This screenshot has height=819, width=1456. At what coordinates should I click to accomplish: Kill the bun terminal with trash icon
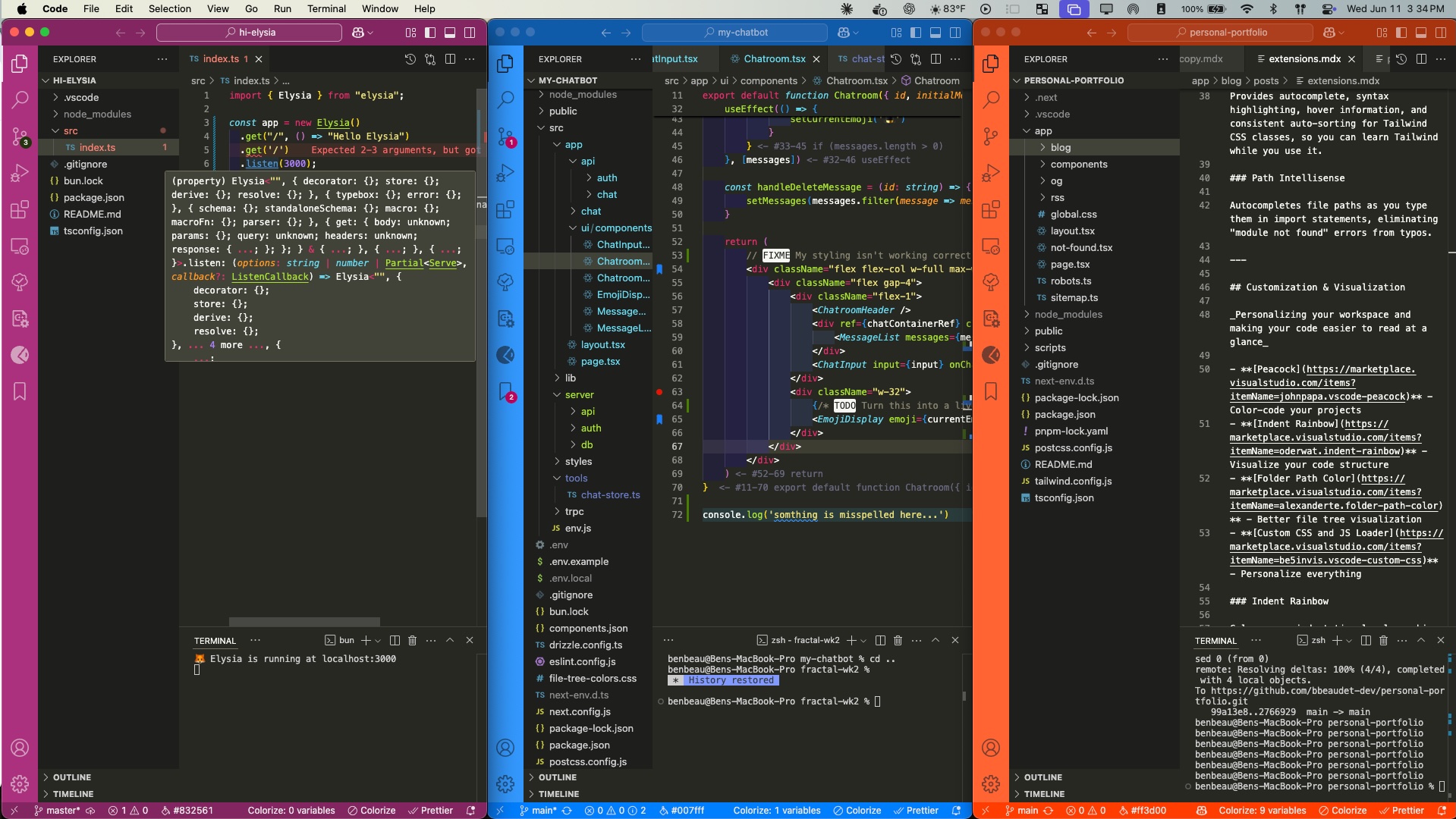coord(413,641)
